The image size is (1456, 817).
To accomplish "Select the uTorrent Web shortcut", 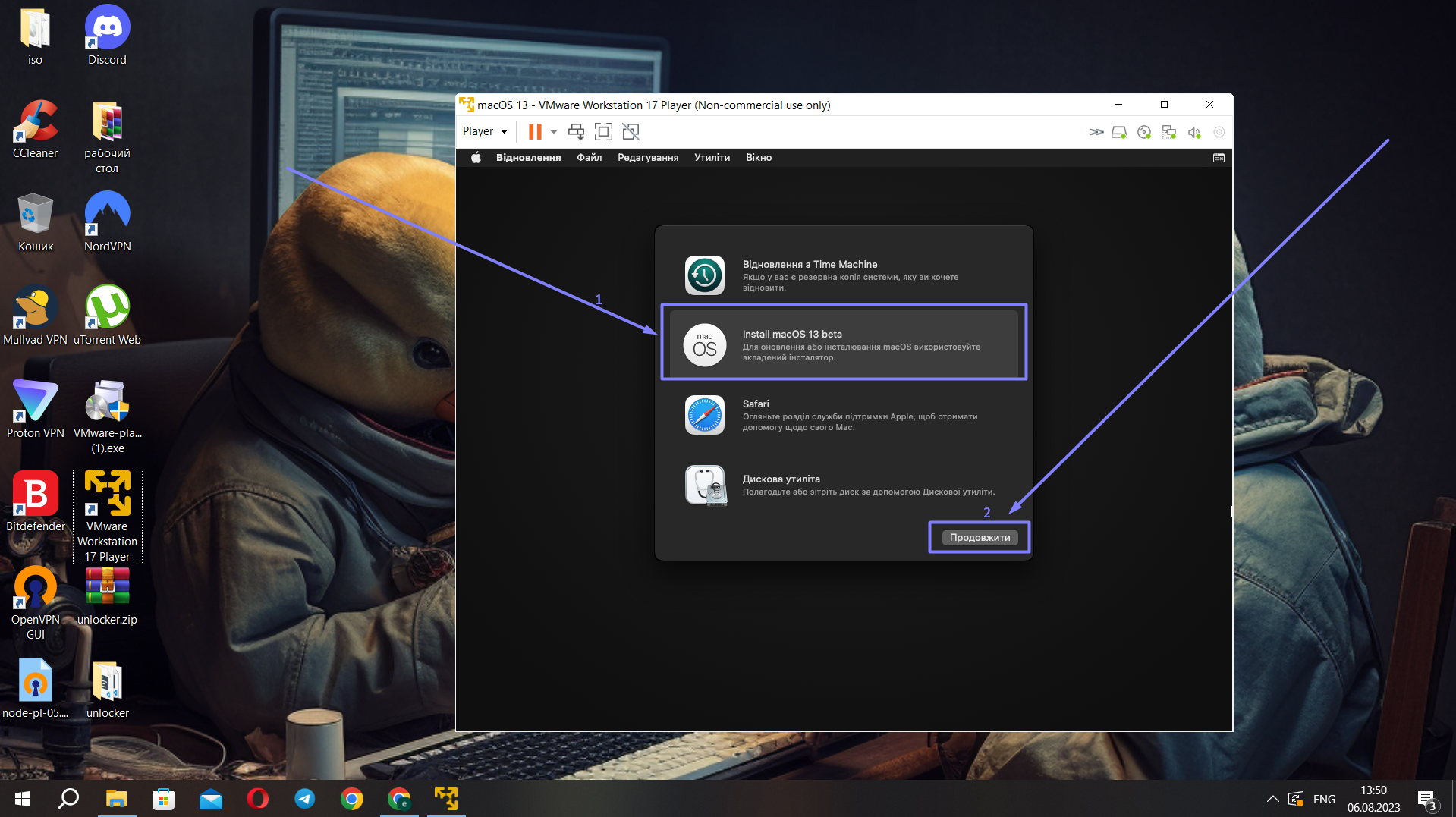I will [107, 316].
